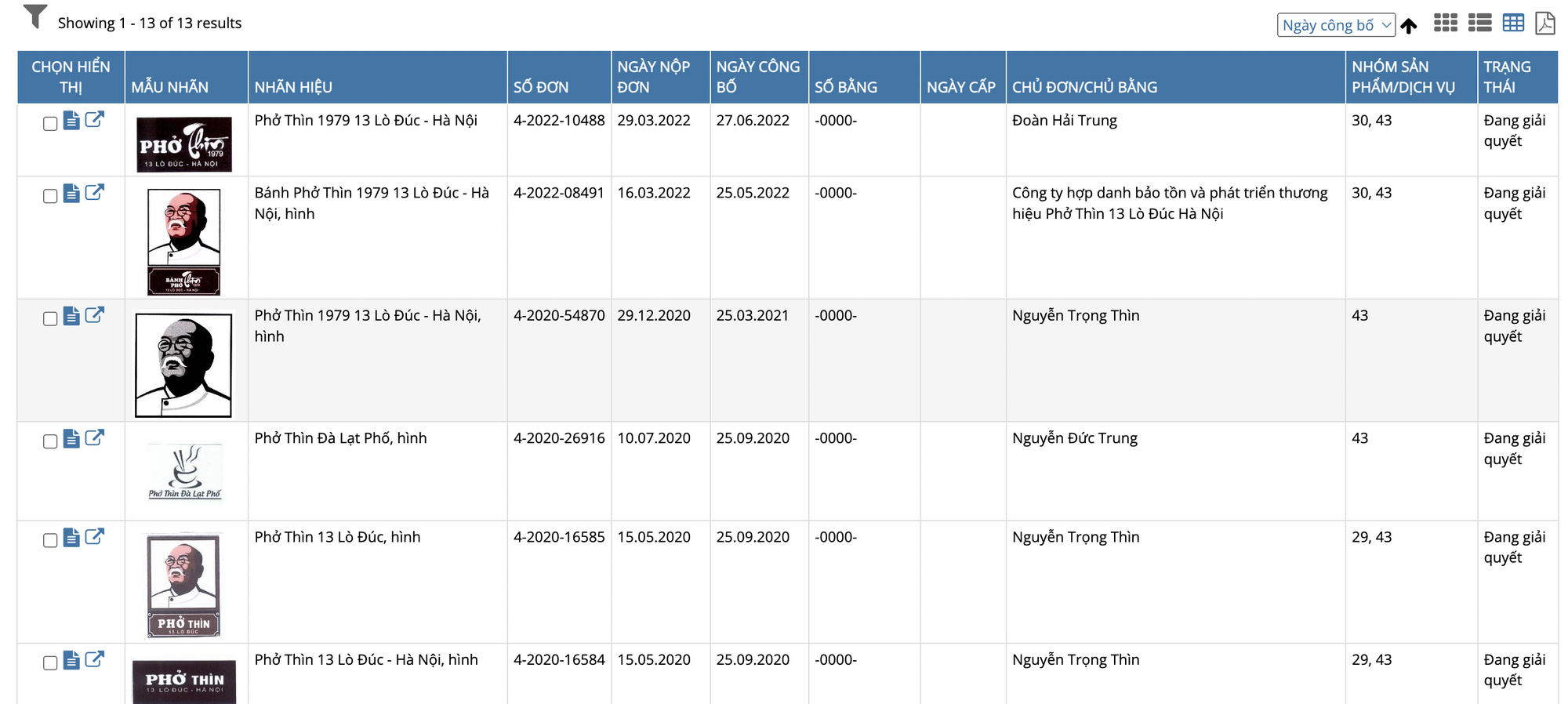Tick checkbox for application 4-2020-54870

click(50, 318)
